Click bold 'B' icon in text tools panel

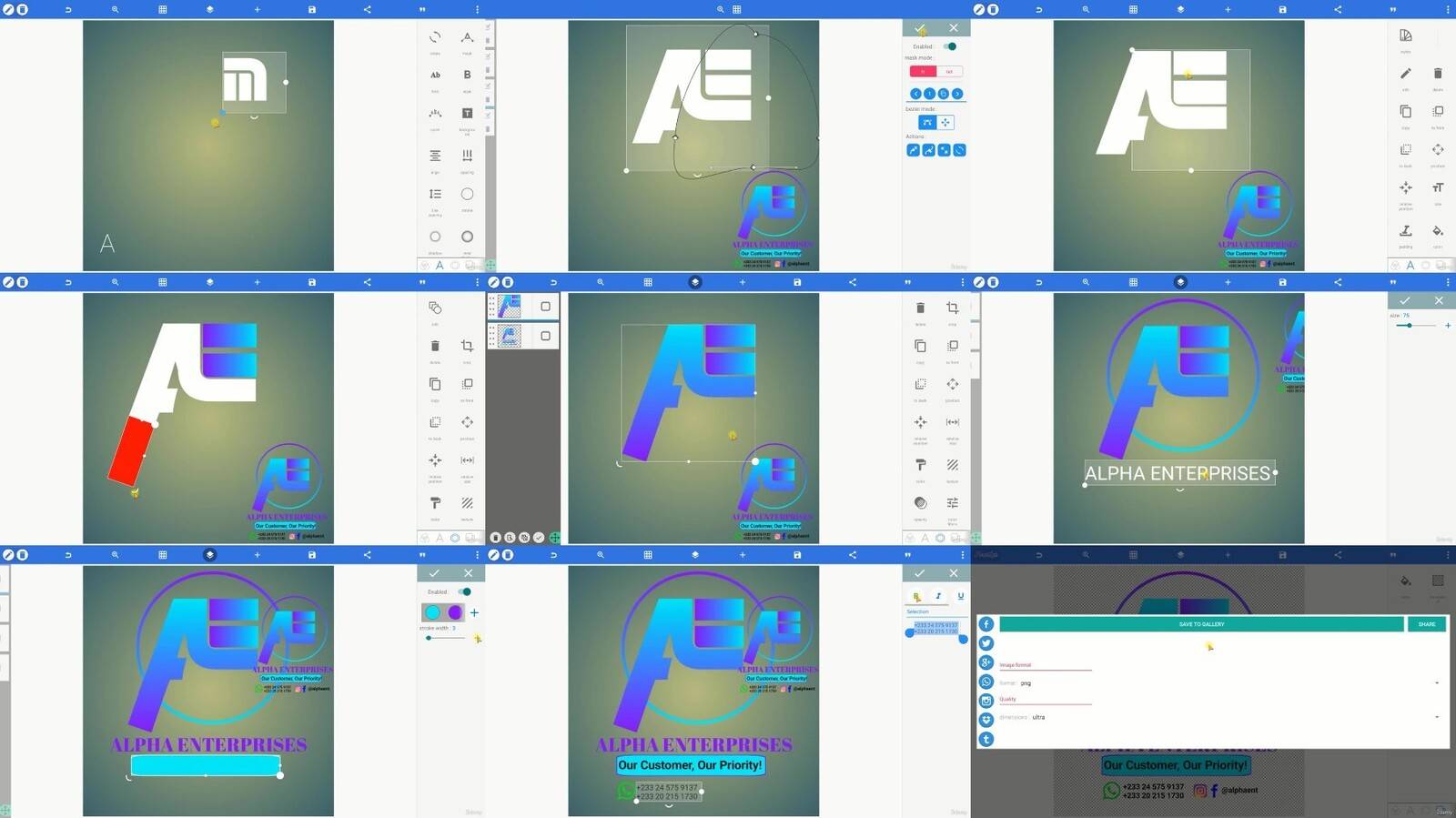(x=467, y=75)
